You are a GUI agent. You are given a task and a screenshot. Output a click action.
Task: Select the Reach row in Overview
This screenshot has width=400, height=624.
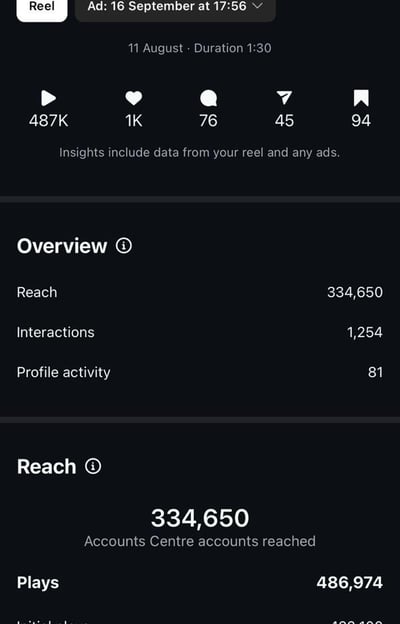pos(200,292)
